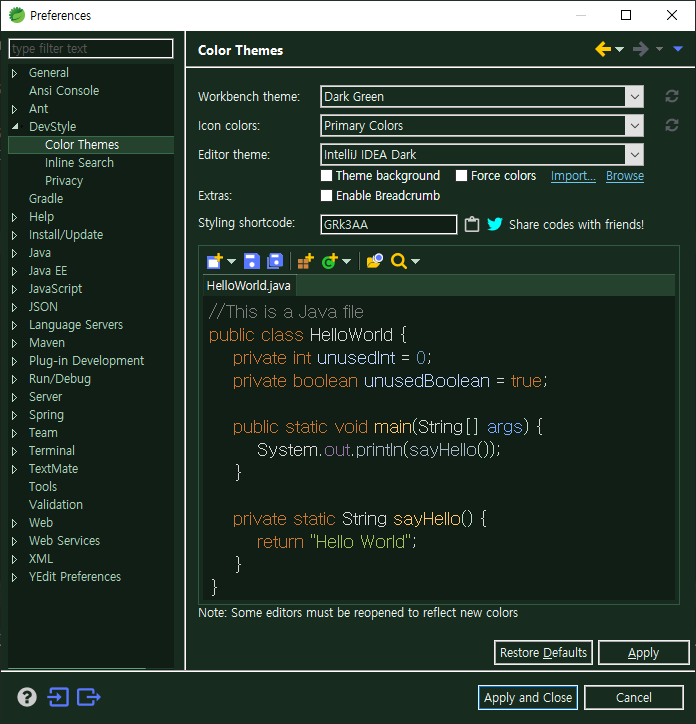Image resolution: width=696 pixels, height=724 pixels.
Task: Enable the Force colors checkbox
Action: 461,176
